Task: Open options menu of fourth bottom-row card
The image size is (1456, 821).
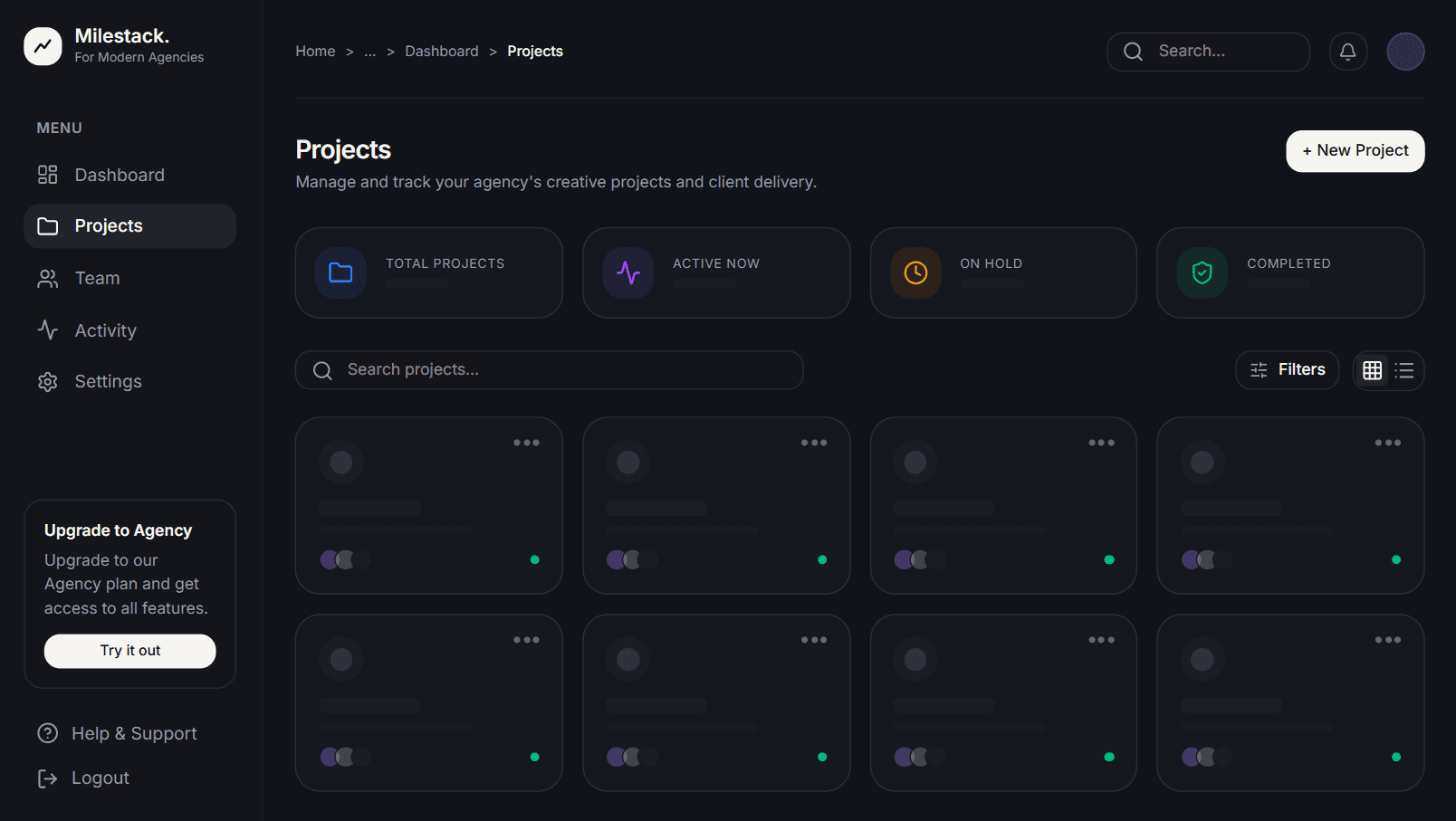Action: click(x=1388, y=640)
